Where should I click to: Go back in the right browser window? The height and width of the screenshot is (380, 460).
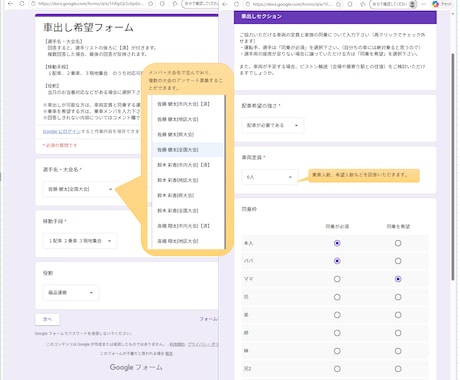225,4
